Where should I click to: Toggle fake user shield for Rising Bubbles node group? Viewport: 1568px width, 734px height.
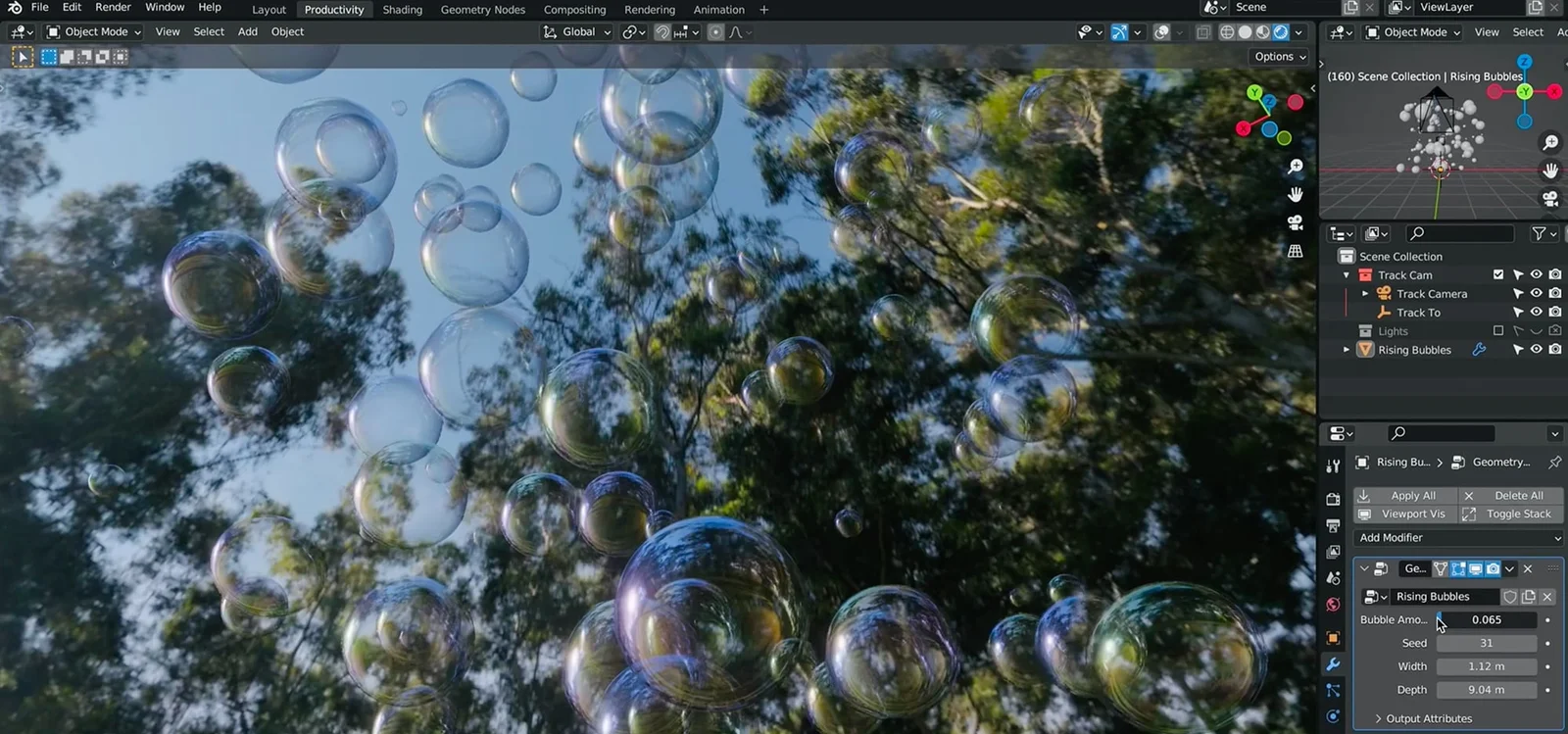coord(1510,597)
